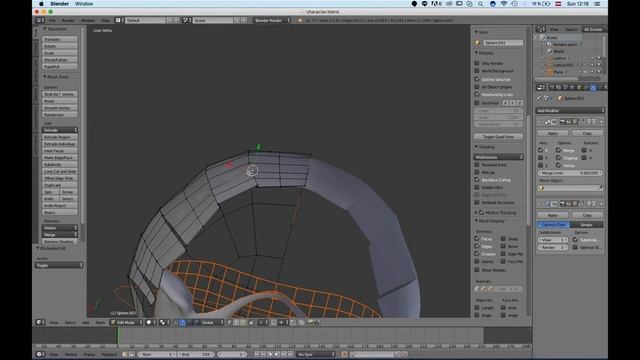Open Help menu in Blender info header
The image size is (640, 360).
[105, 20]
